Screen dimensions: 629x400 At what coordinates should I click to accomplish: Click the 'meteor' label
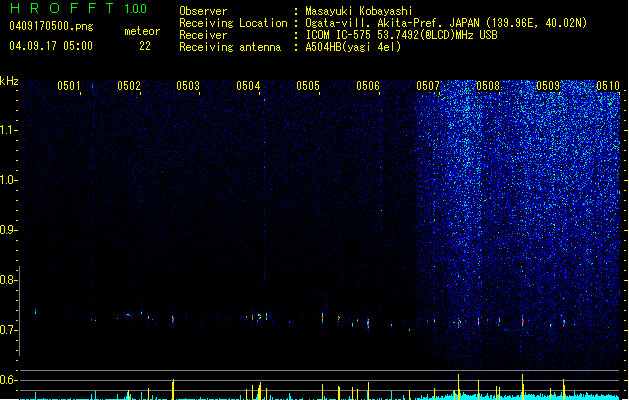[x=142, y=31]
